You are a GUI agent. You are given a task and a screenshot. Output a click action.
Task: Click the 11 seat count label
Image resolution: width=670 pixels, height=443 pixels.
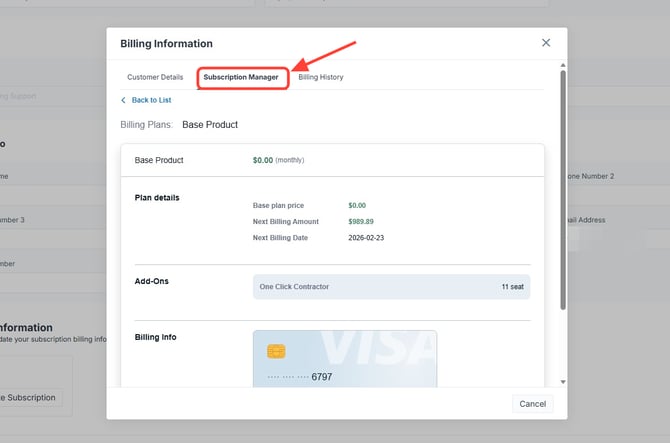coord(512,287)
